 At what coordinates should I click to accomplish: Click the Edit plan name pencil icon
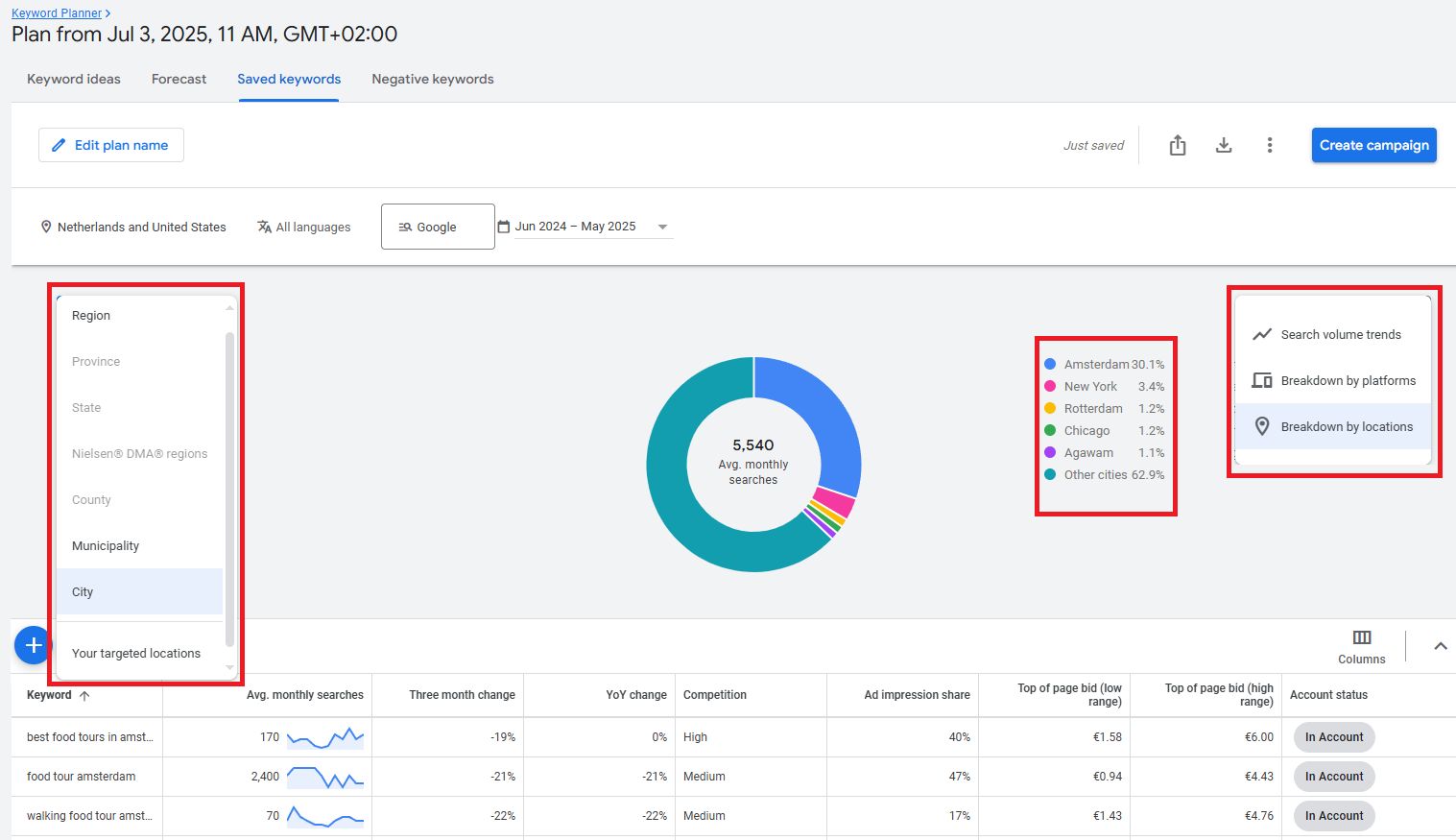60,144
